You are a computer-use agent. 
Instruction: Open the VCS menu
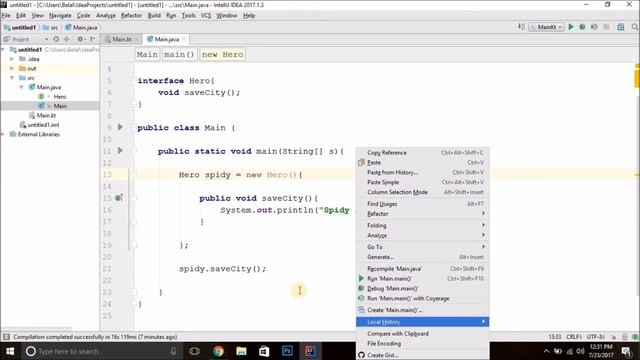206,16
